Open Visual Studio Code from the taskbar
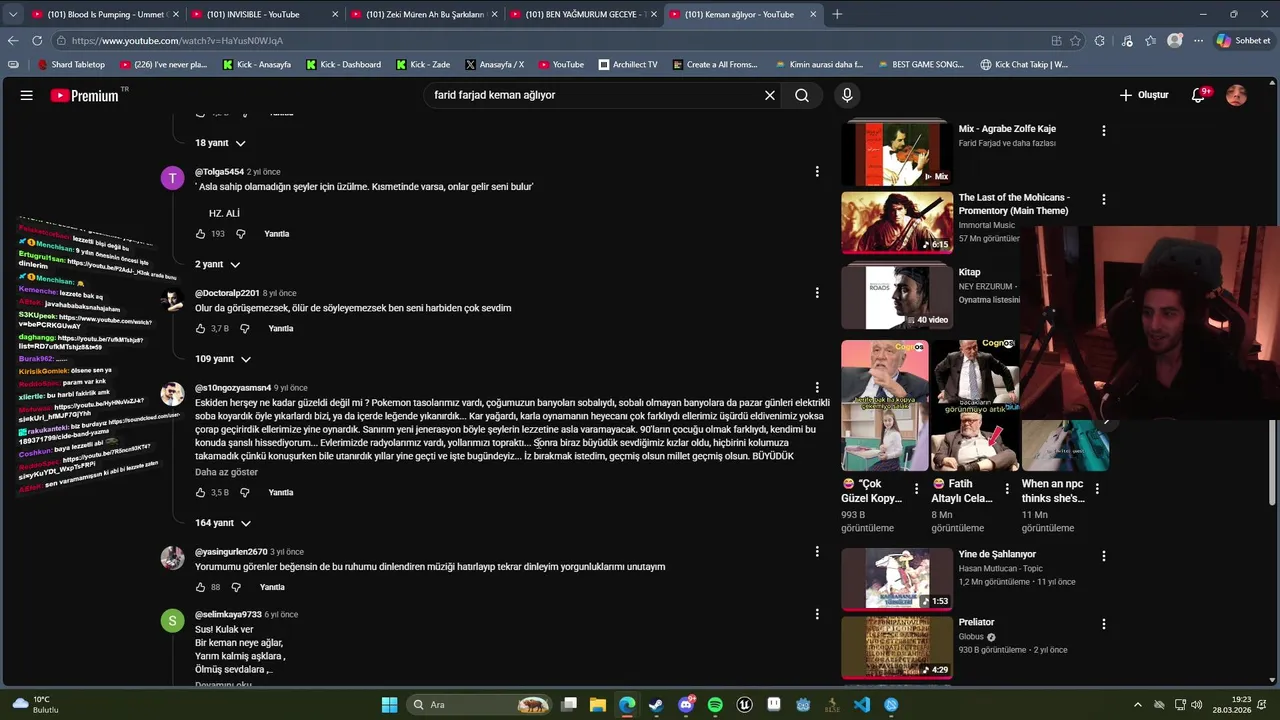 tap(862, 705)
